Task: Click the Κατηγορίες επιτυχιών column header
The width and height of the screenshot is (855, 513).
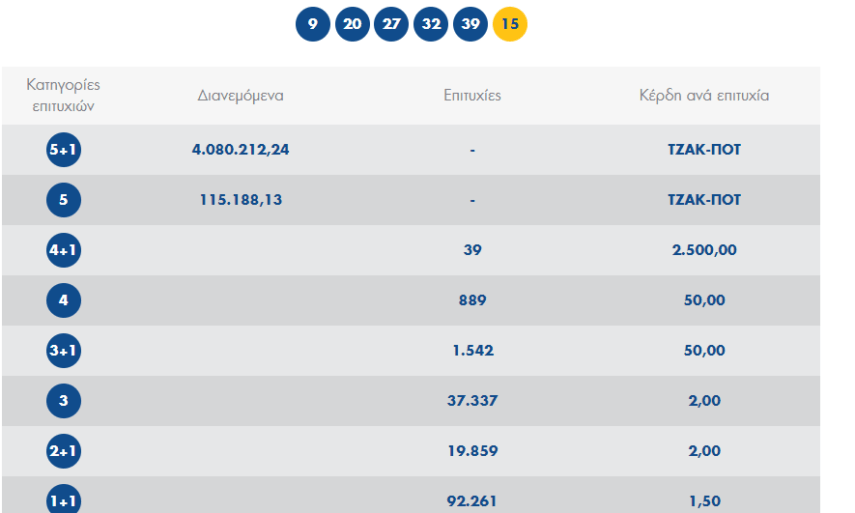Action: (63, 95)
